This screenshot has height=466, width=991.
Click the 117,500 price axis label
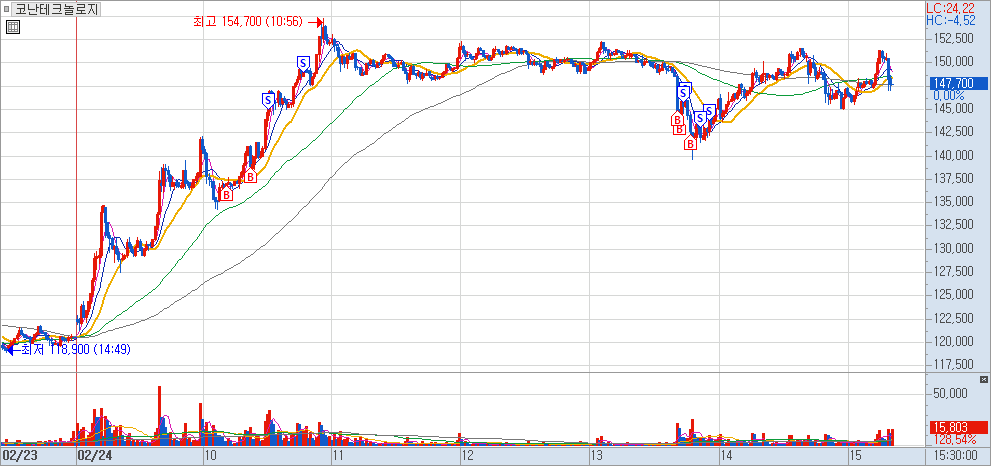(953, 365)
